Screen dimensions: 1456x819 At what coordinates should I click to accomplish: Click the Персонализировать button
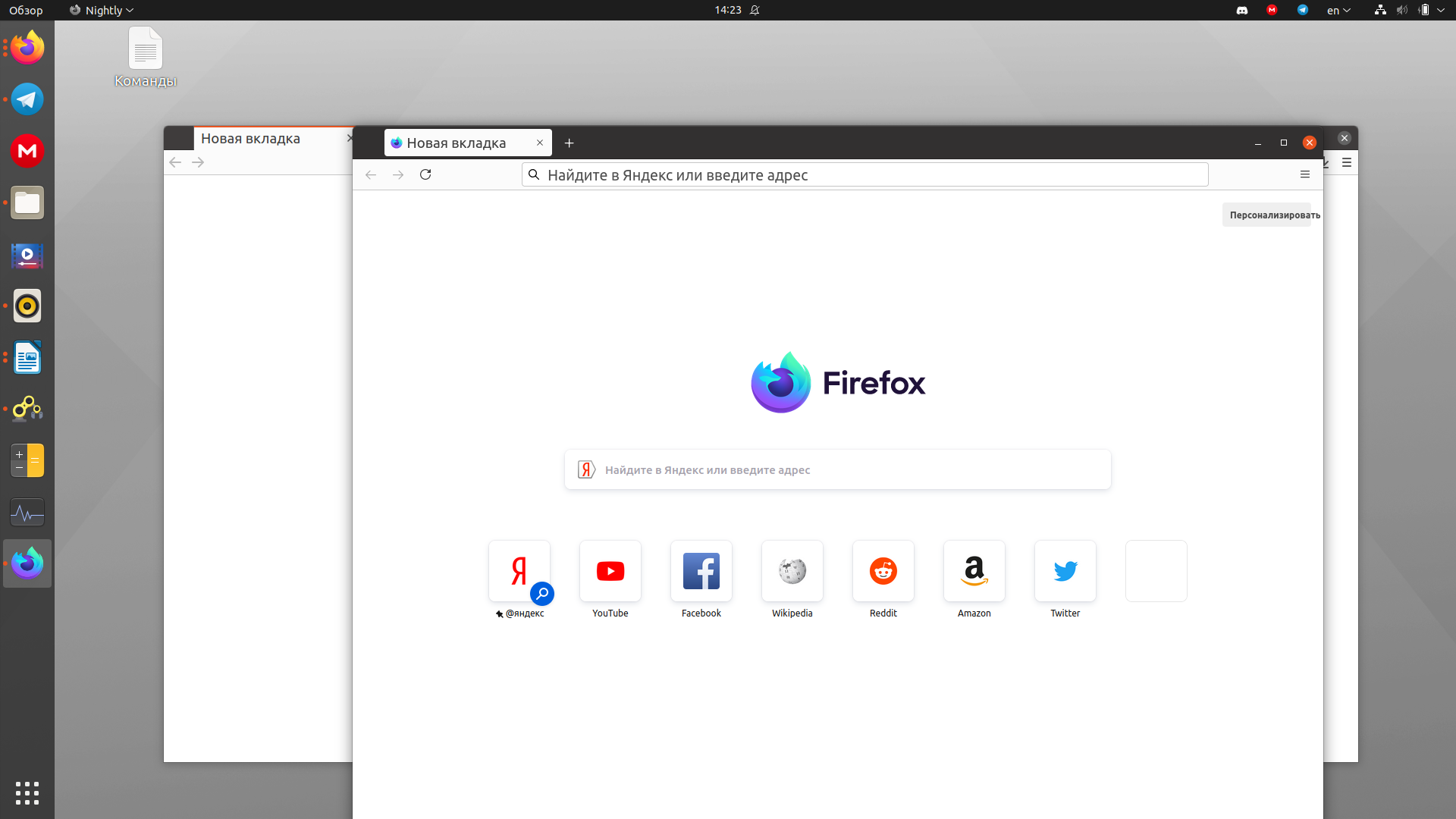click(x=1266, y=215)
